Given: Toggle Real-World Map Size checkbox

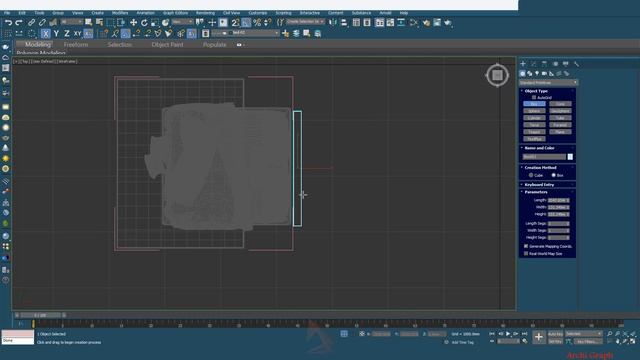Looking at the screenshot, I should [x=526, y=253].
